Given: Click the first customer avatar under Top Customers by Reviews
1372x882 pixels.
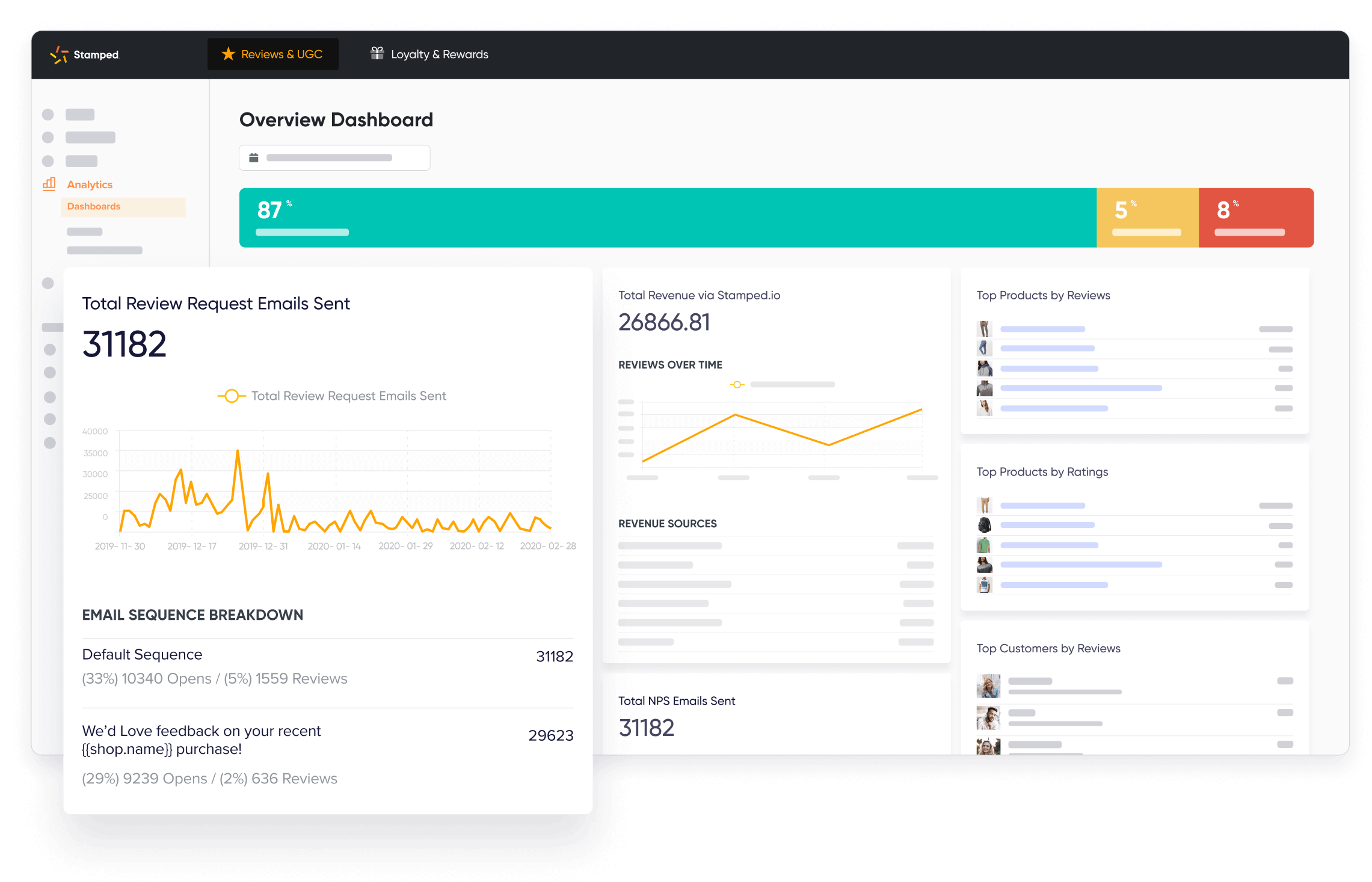Looking at the screenshot, I should 988,686.
